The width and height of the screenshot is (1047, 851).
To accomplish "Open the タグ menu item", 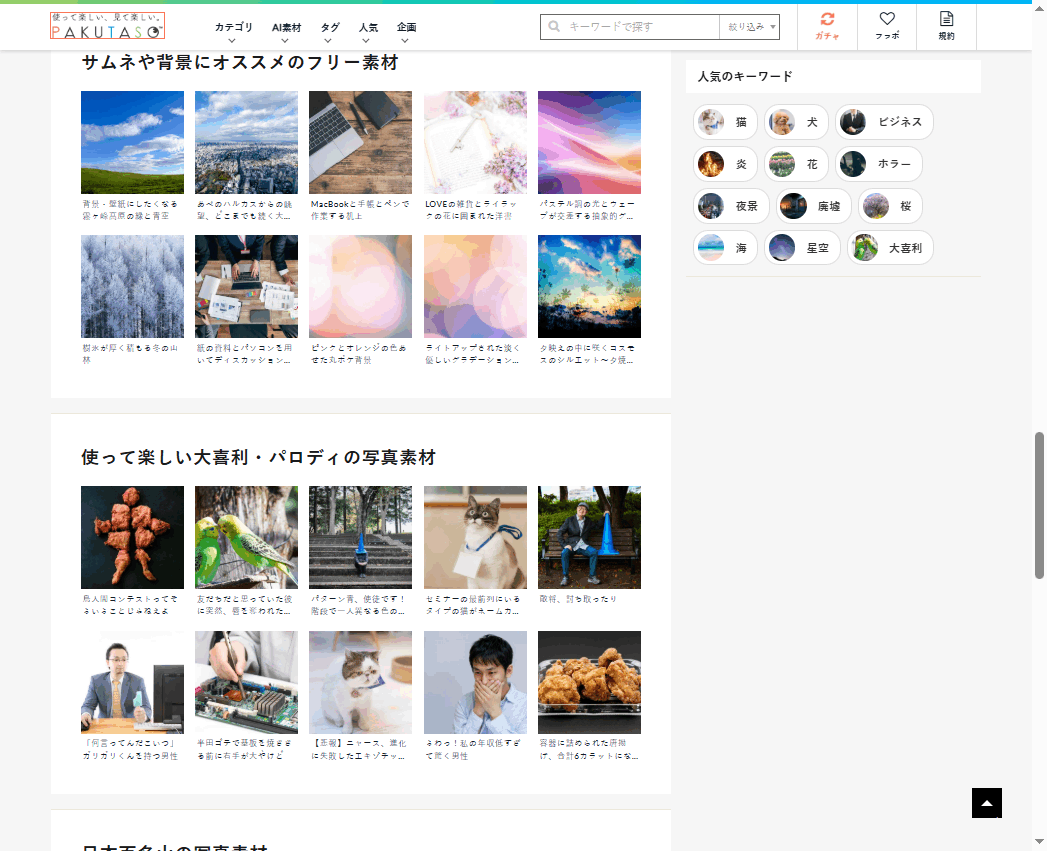I will click(330, 29).
